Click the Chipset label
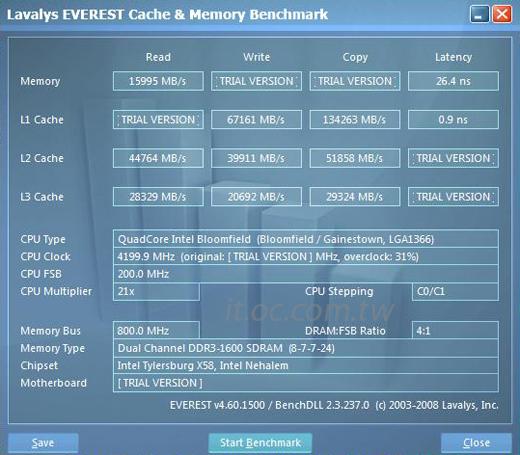This screenshot has height=455, width=520. tap(39, 366)
